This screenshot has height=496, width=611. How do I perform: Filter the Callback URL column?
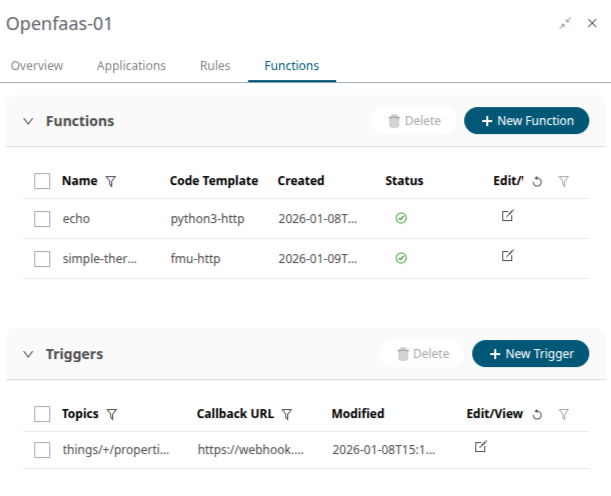pyautogui.click(x=287, y=414)
